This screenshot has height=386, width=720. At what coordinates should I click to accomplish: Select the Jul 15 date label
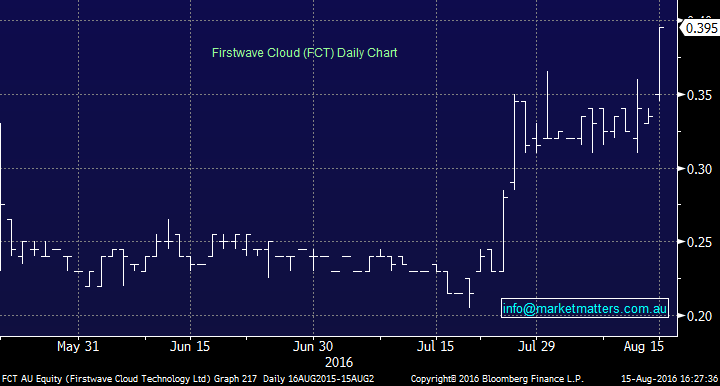click(x=435, y=346)
